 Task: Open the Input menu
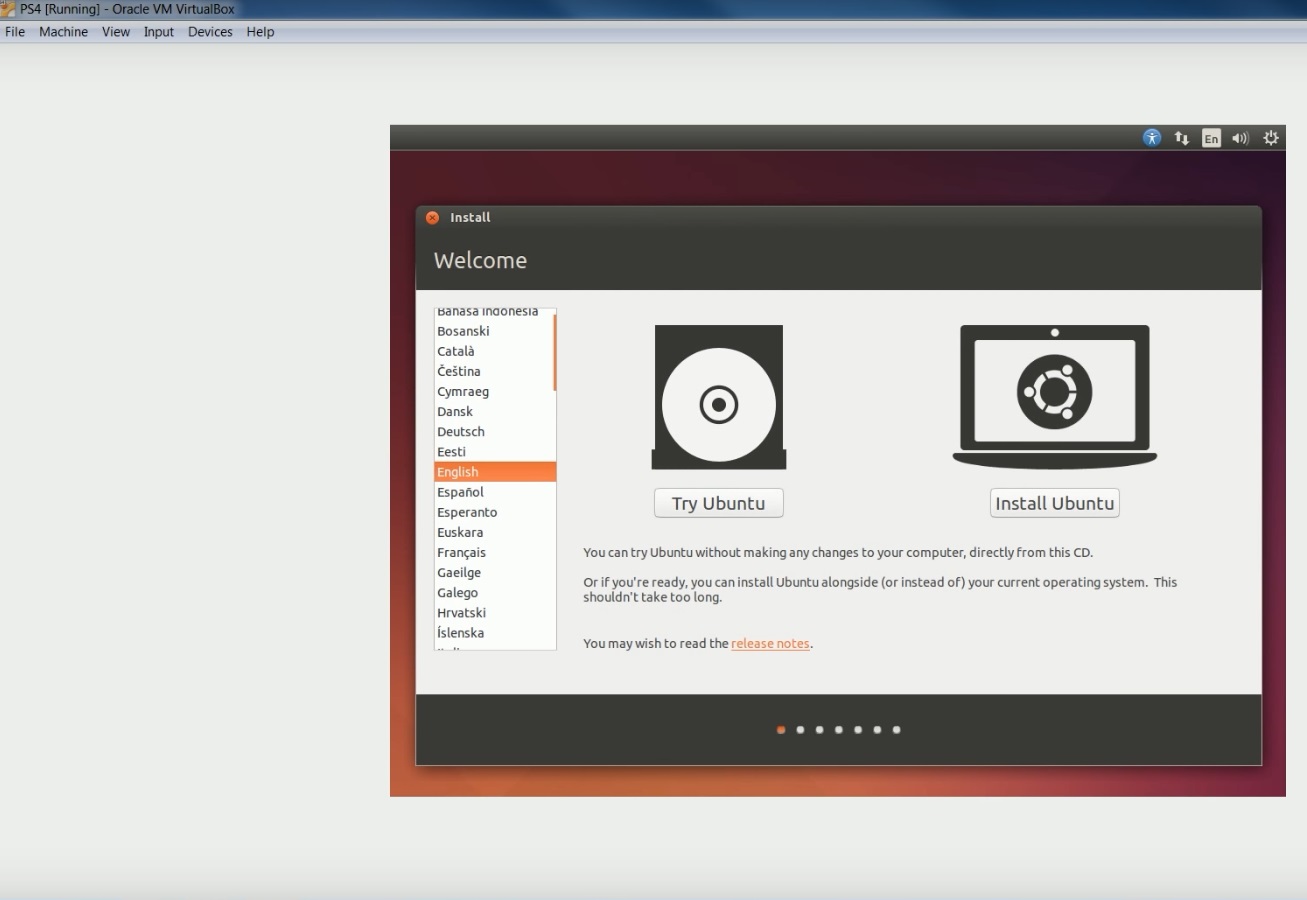tap(159, 32)
